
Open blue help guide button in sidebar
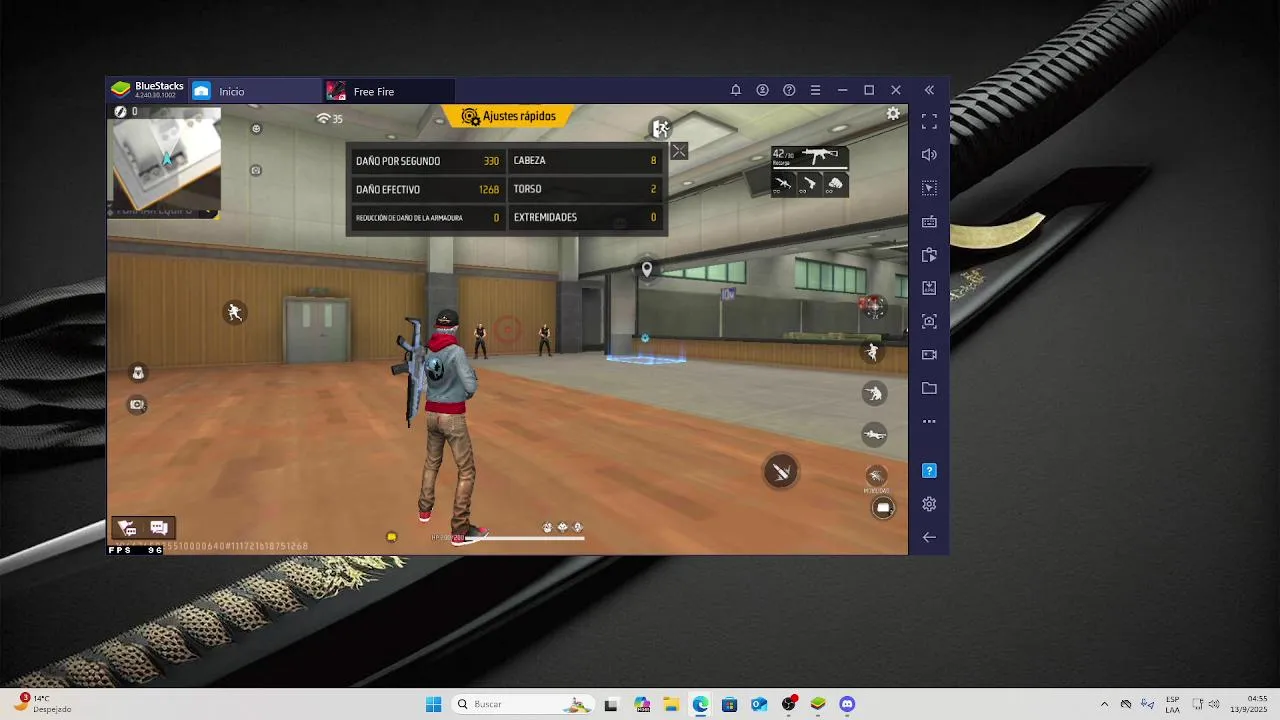[x=929, y=470]
